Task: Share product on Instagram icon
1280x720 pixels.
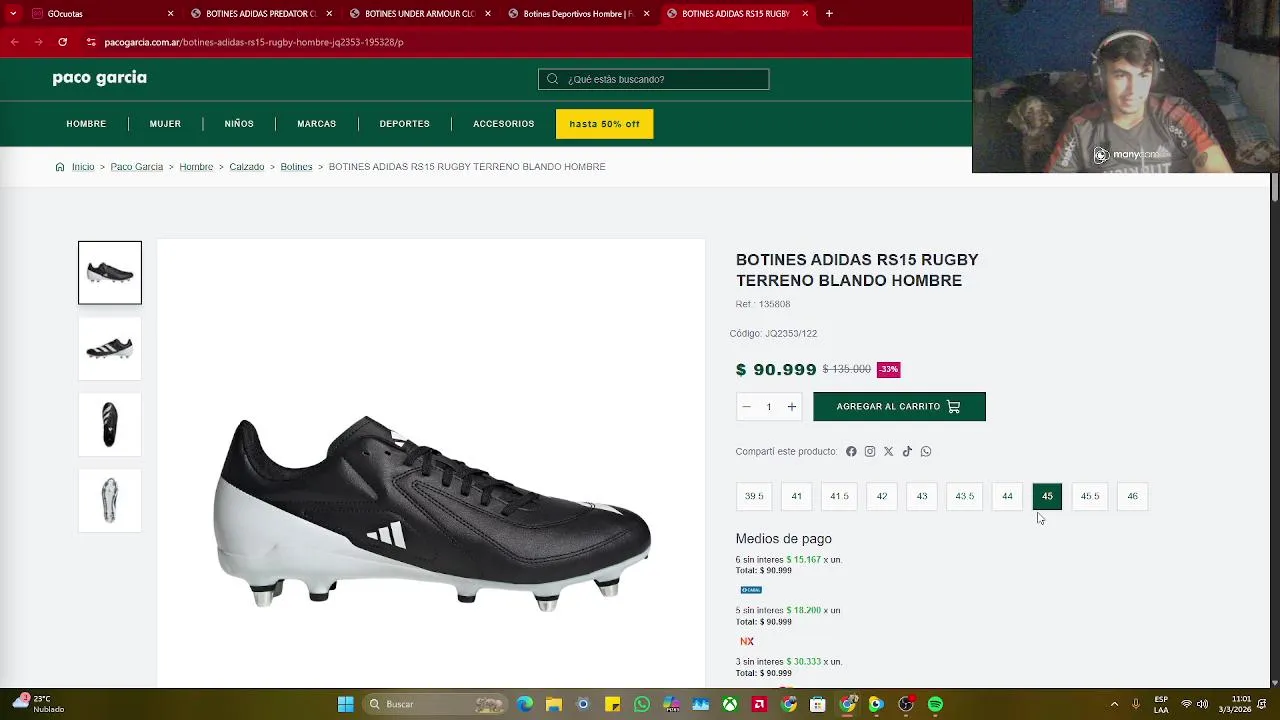Action: click(870, 452)
